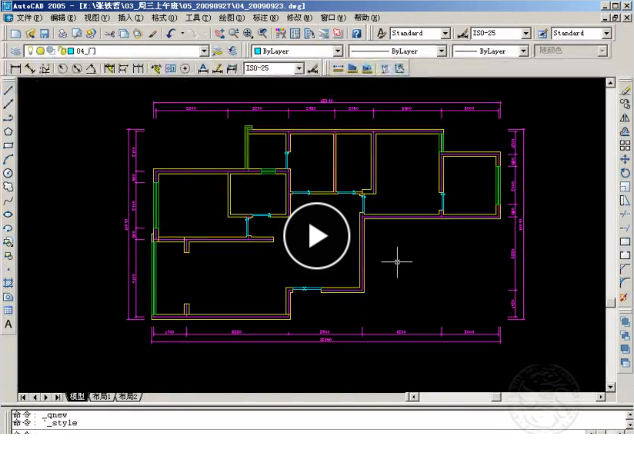Open the ByLayer lineweight dropdown
This screenshot has width=634, height=457.
[524, 51]
